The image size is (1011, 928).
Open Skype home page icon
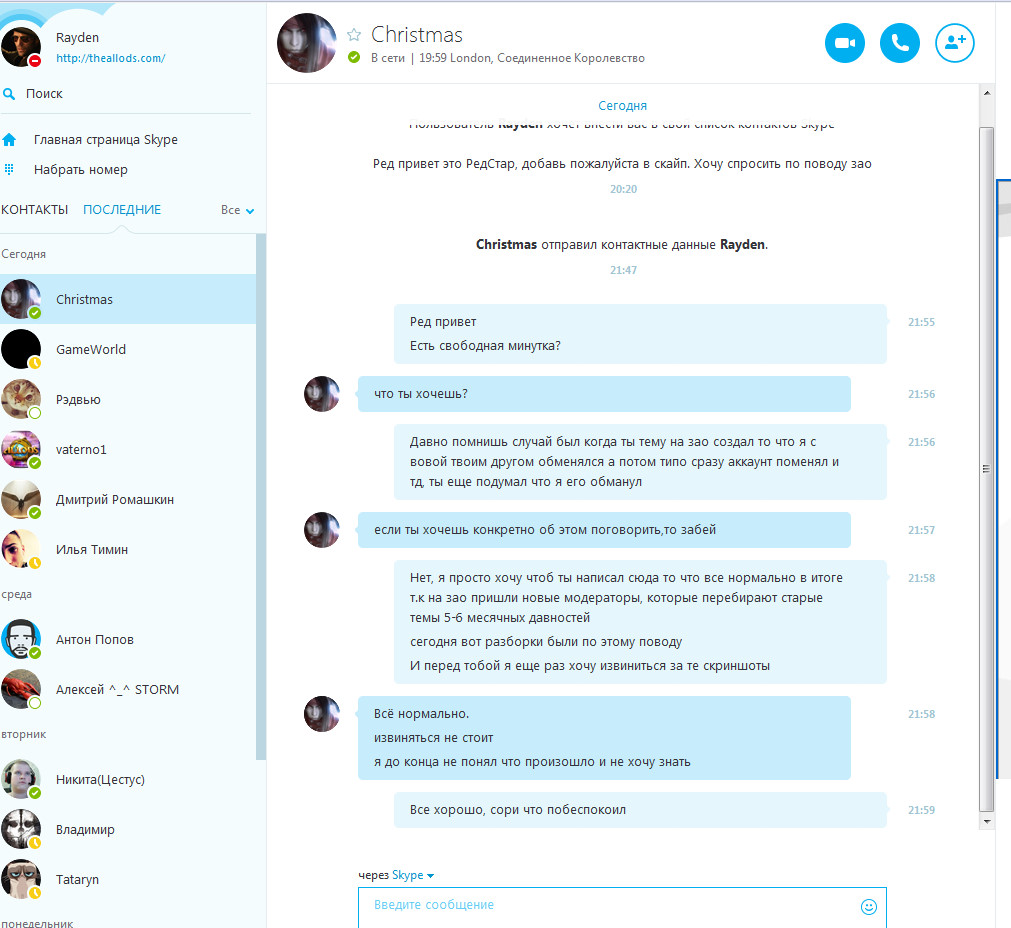(9, 139)
